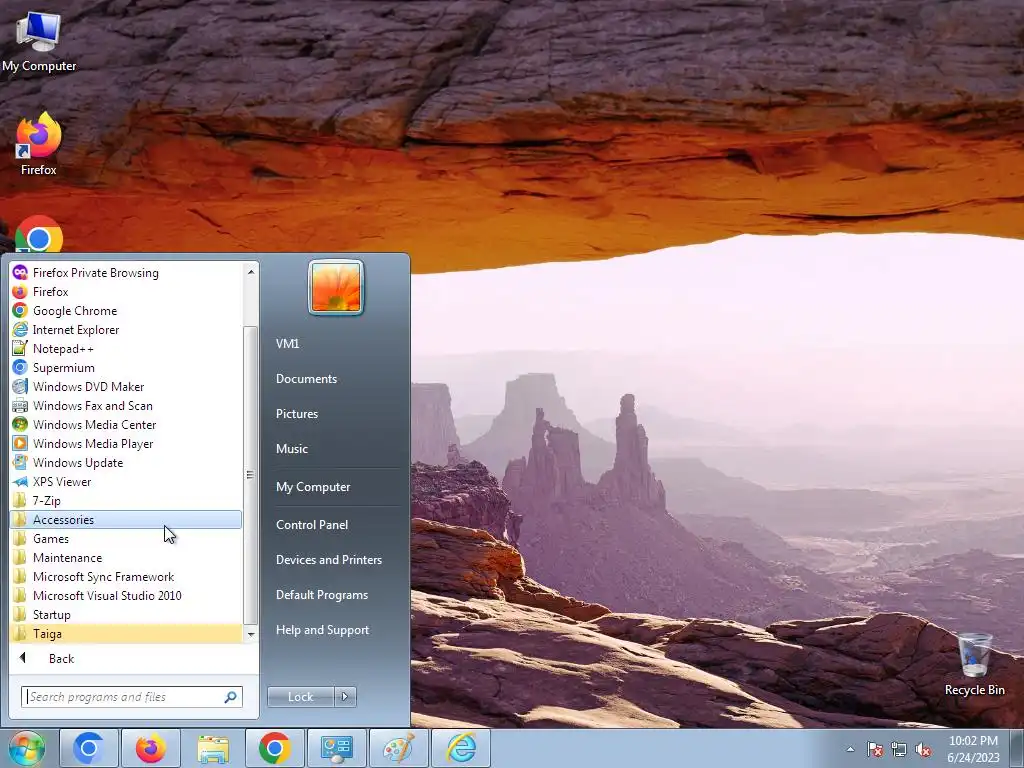
Task: Expand the Microsoft Sync Framework folder
Action: click(x=126, y=576)
